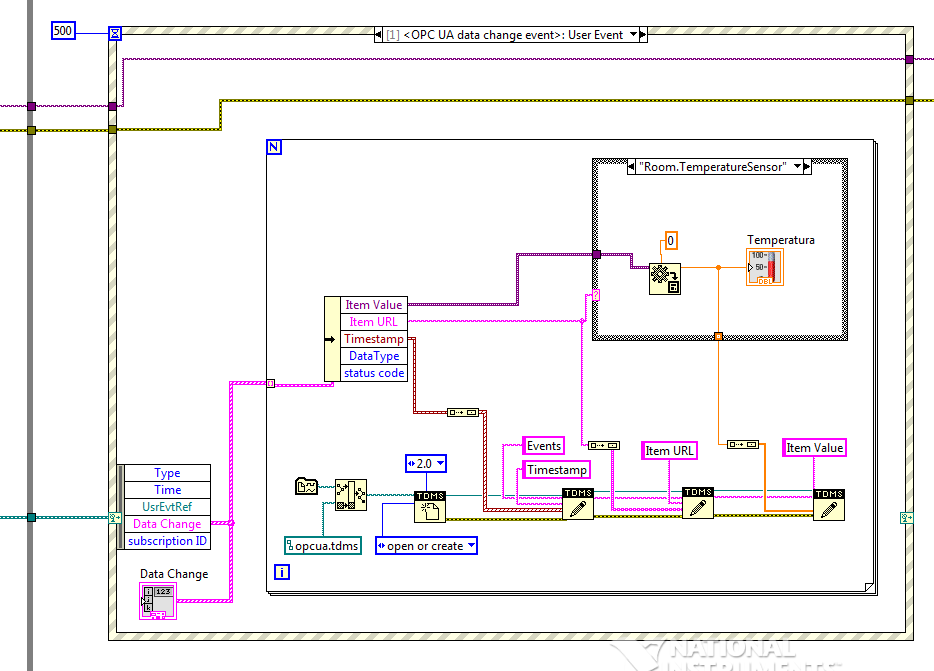Click the purple tunnel on event structure right
Viewport: 934px width, 671px height.
910,59
